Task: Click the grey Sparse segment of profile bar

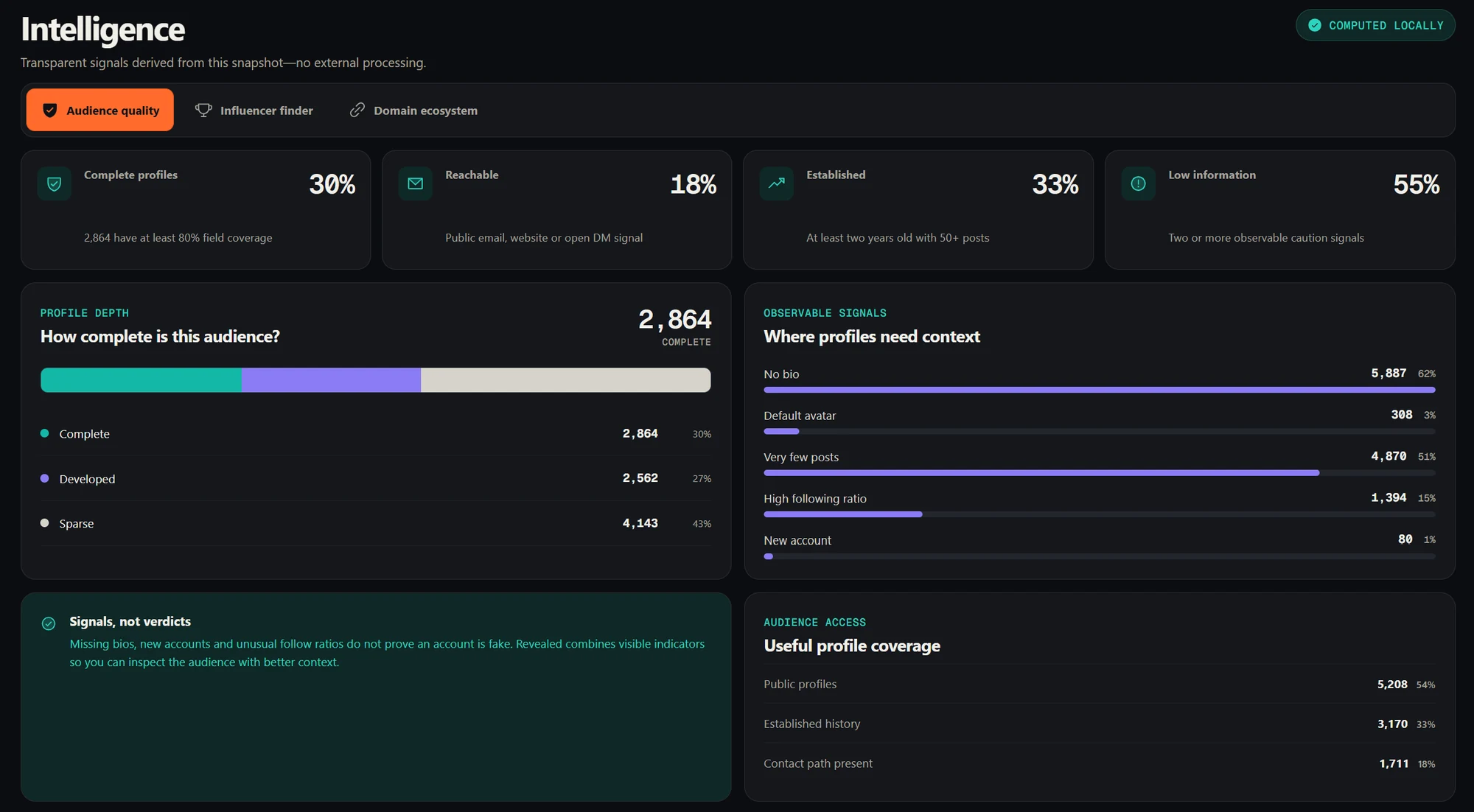Action: coord(566,380)
